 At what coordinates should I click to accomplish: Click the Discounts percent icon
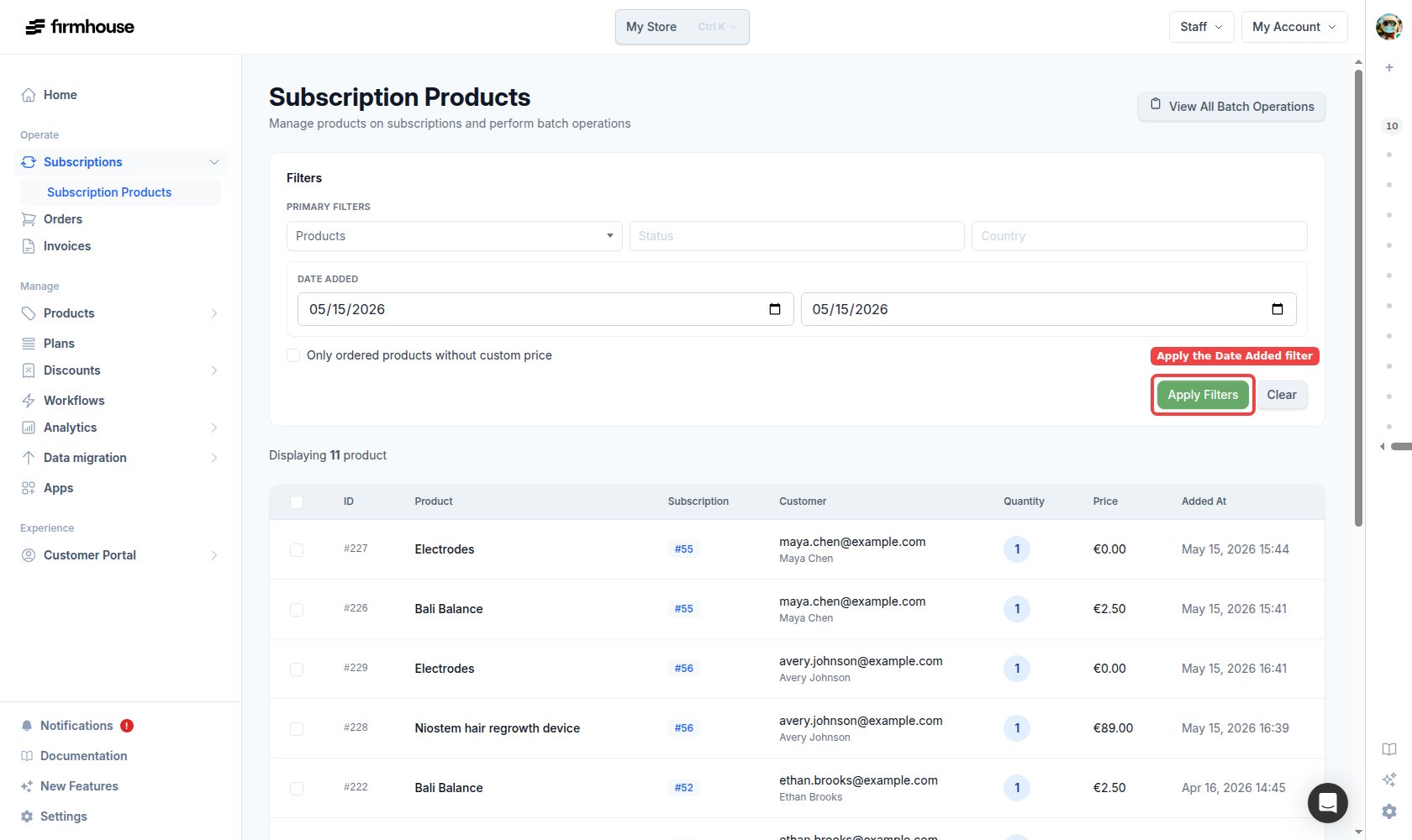pyautogui.click(x=29, y=370)
